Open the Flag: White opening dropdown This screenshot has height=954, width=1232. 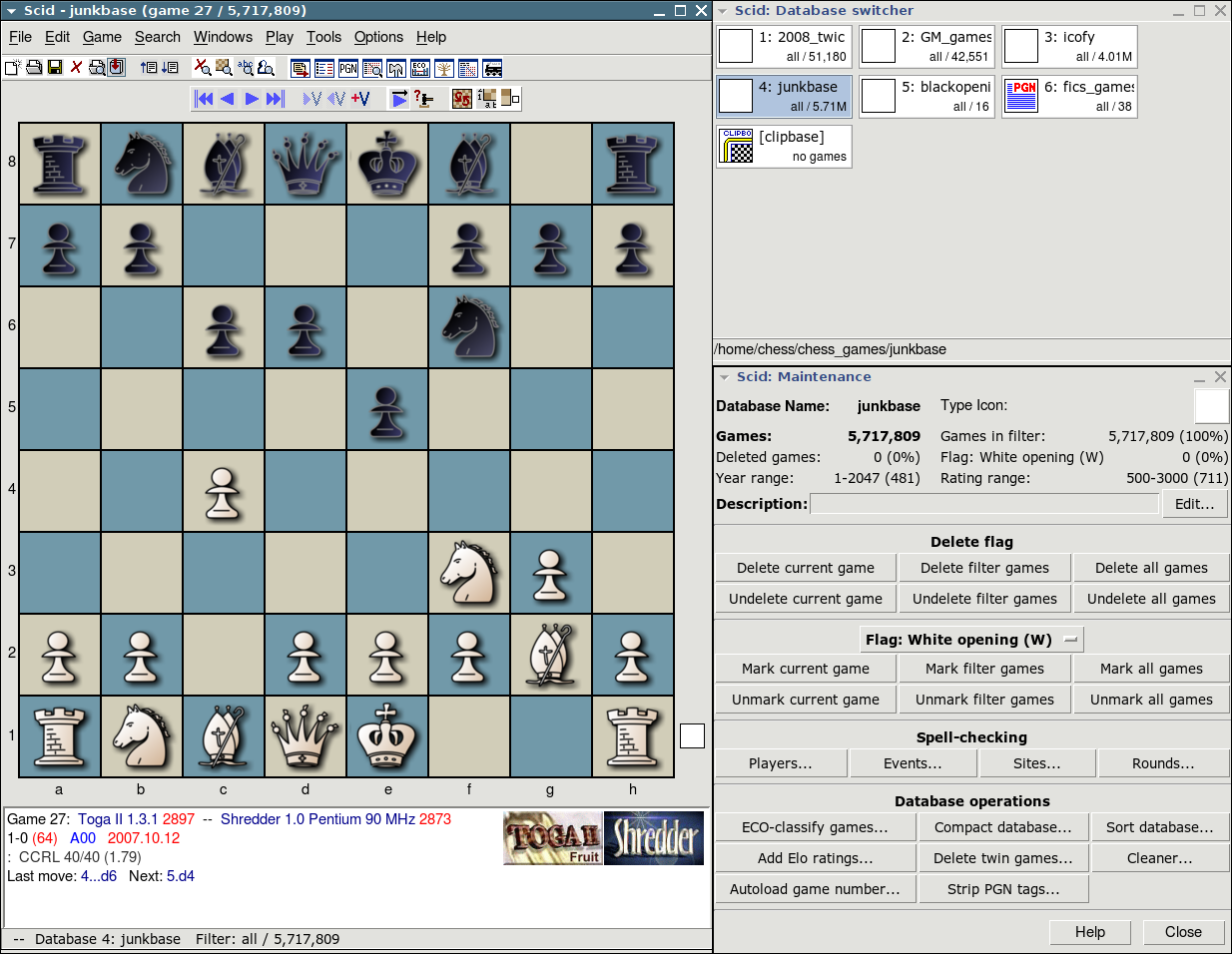point(972,640)
